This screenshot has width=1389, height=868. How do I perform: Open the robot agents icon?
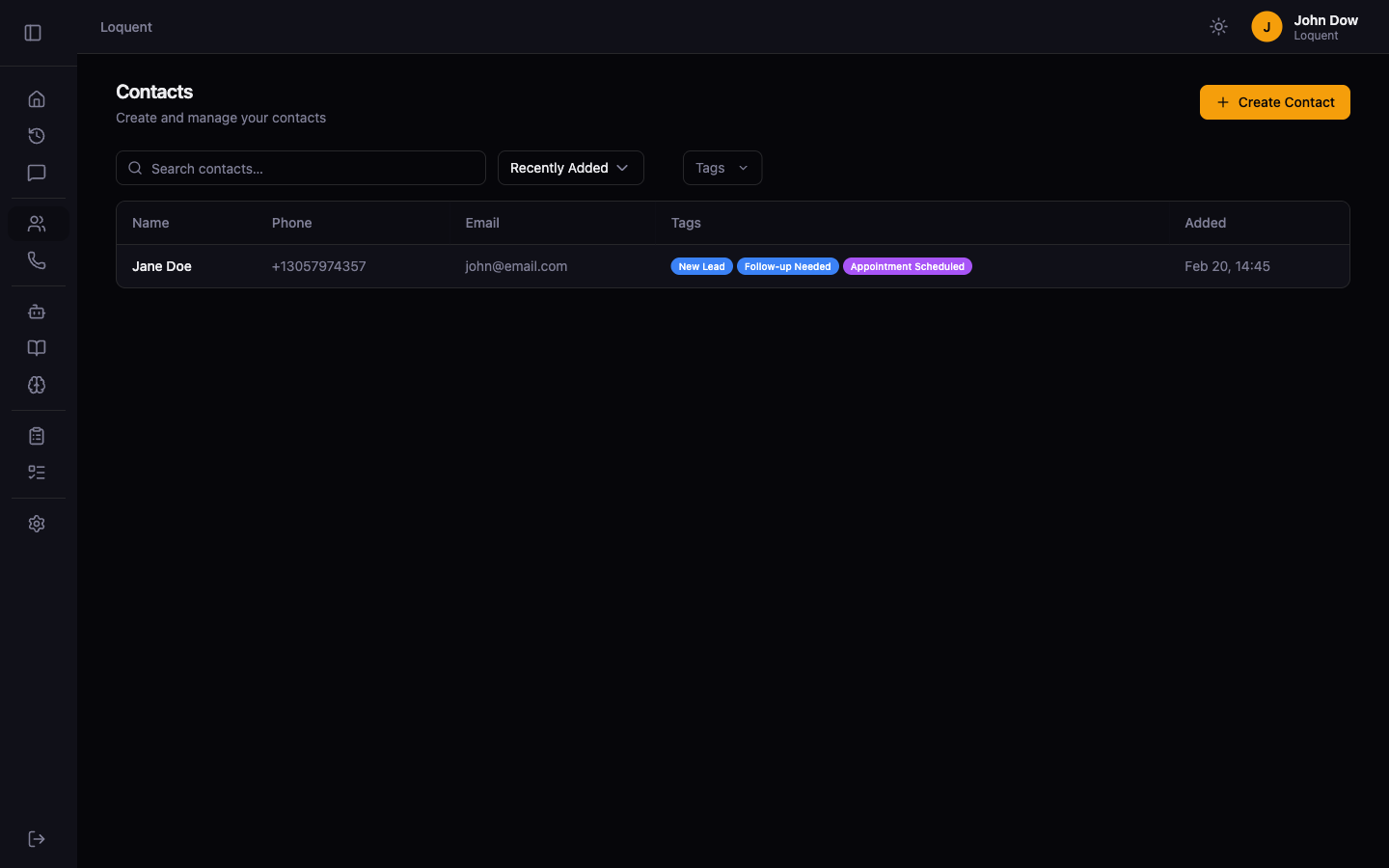pyautogui.click(x=37, y=312)
